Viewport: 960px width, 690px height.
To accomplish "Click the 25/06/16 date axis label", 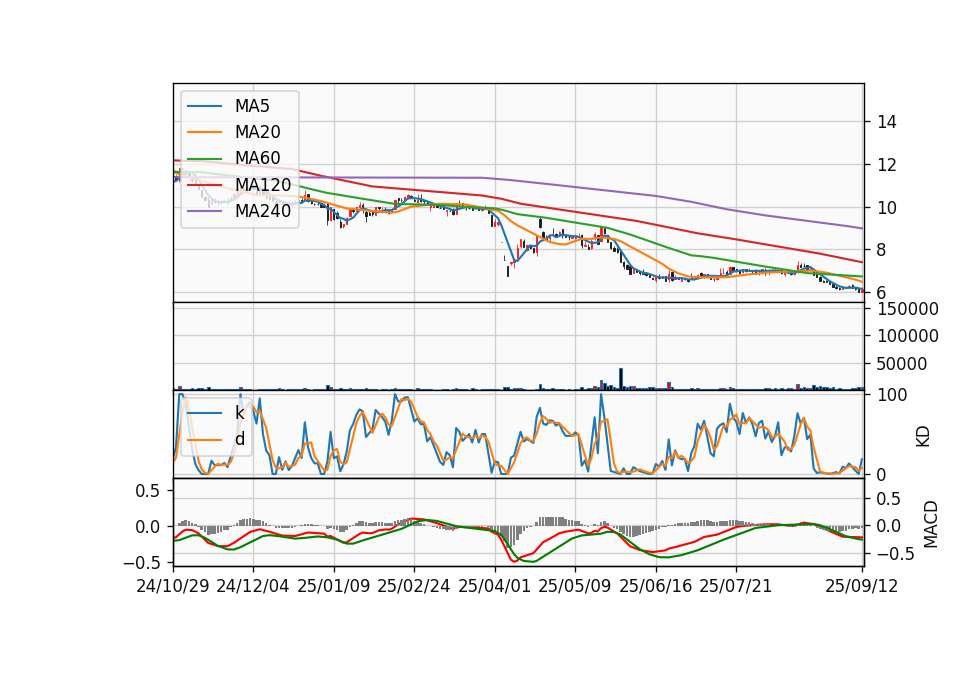I will click(656, 586).
